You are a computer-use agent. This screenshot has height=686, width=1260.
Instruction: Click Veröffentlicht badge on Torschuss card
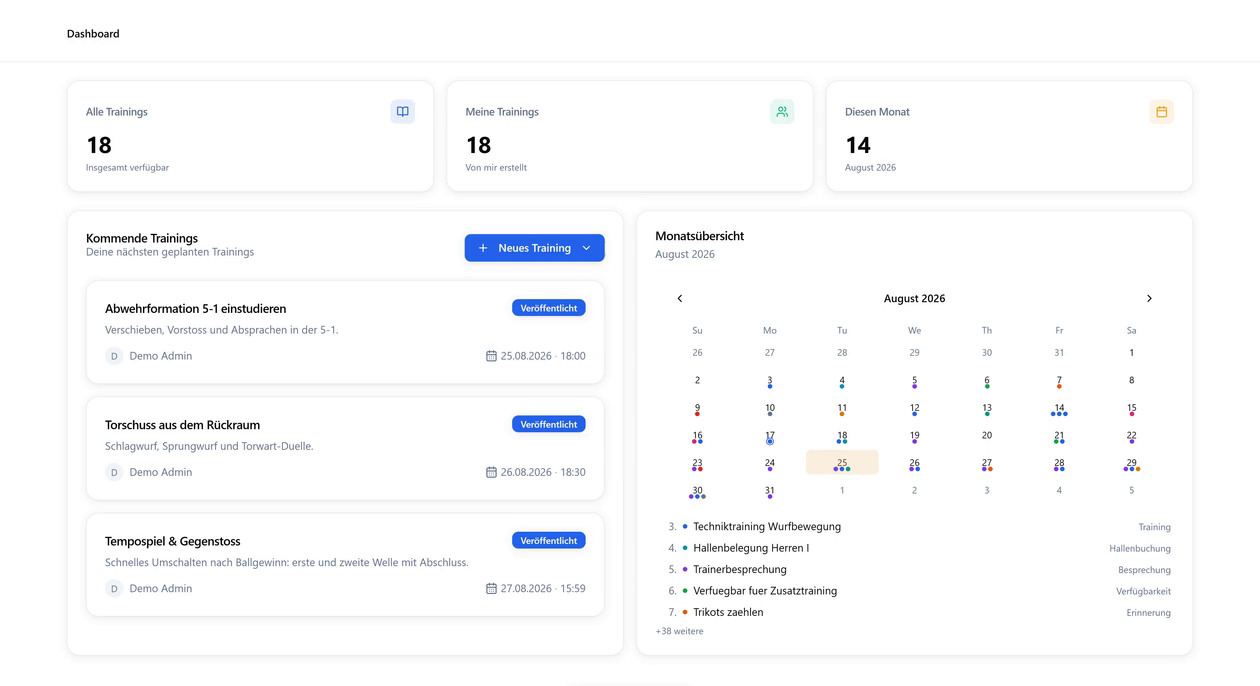pos(549,424)
